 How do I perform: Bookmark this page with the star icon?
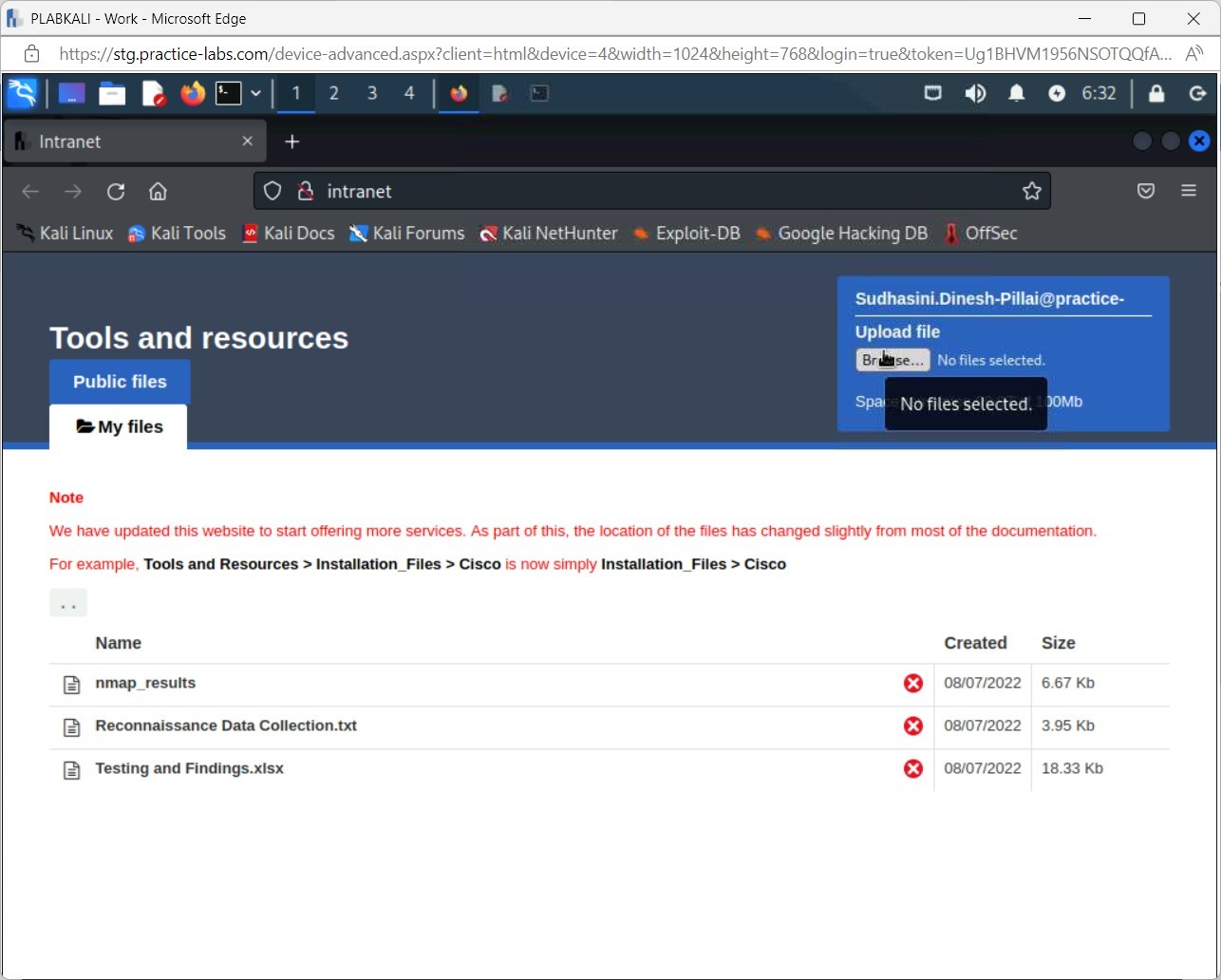click(1031, 192)
